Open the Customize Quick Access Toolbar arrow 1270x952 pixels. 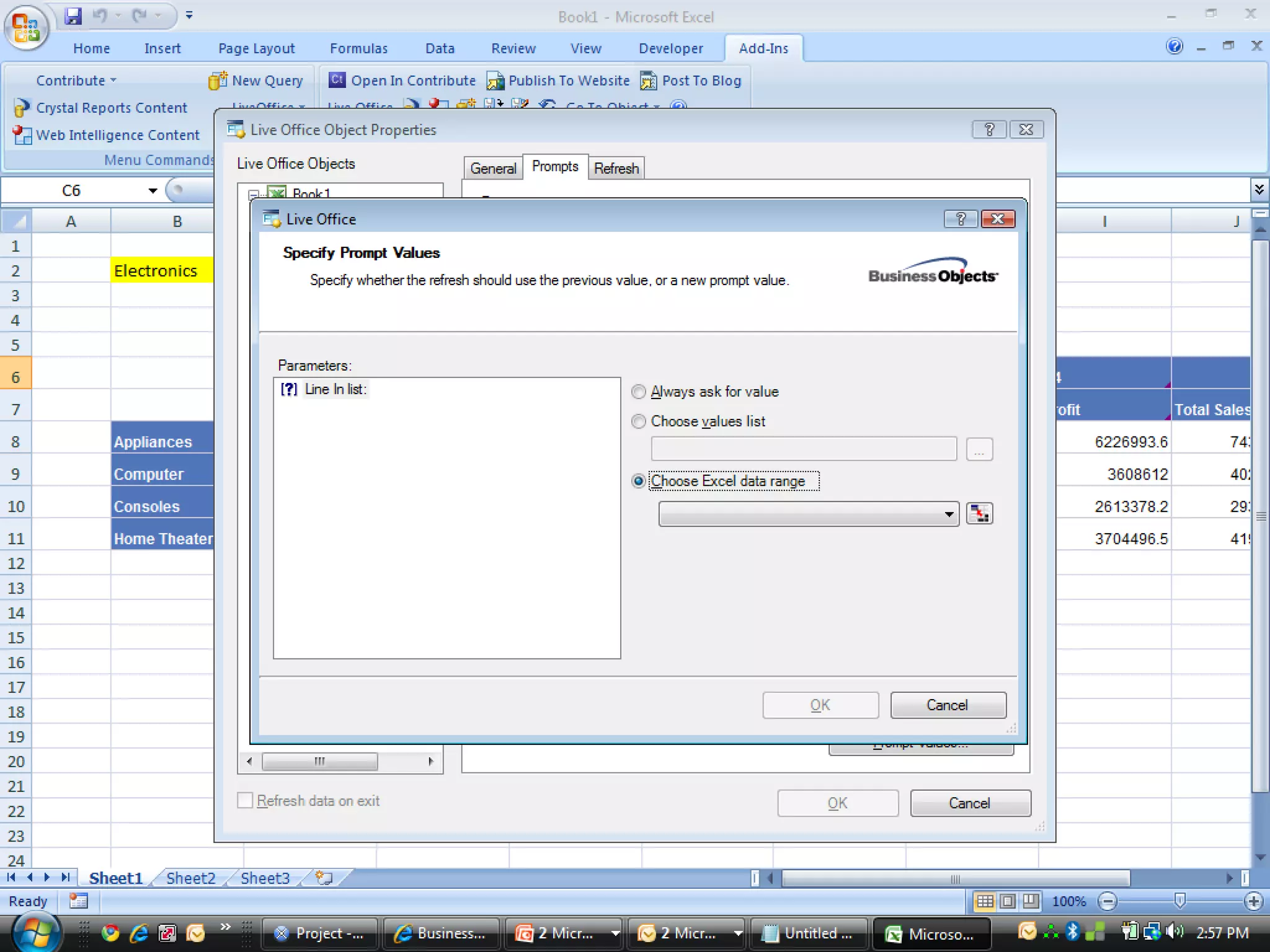189,15
